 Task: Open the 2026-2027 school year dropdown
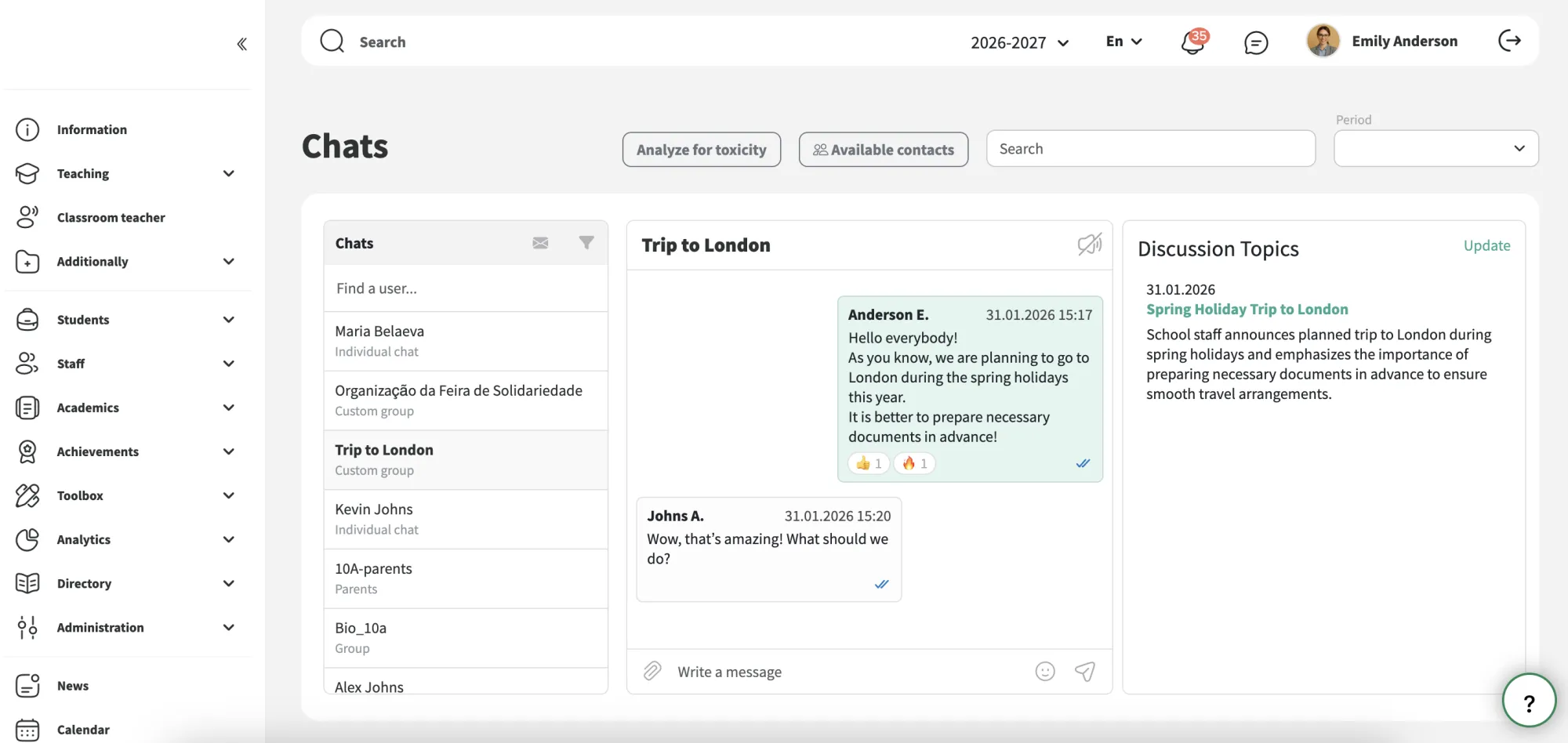[1020, 42]
